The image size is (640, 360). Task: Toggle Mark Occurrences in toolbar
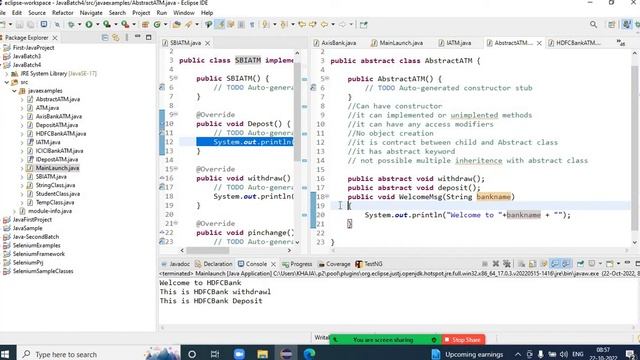pyautogui.click(x=220, y=24)
